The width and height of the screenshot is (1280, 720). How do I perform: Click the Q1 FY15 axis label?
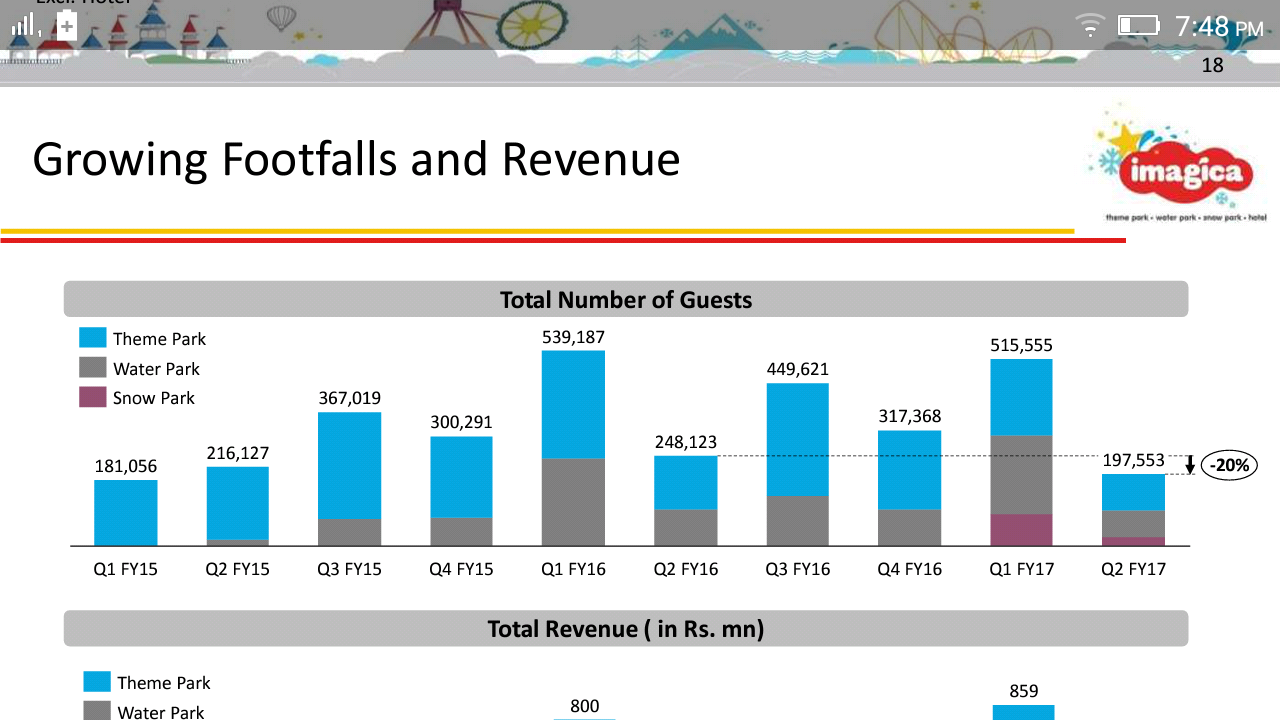point(126,569)
